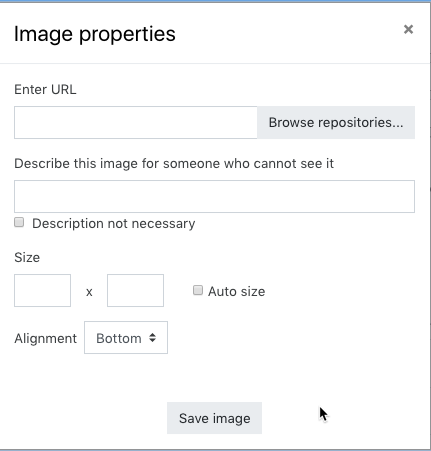Screen dimensions: 431x451
Task: Click the Alignment dropdown arrows icon
Action: [152, 338]
